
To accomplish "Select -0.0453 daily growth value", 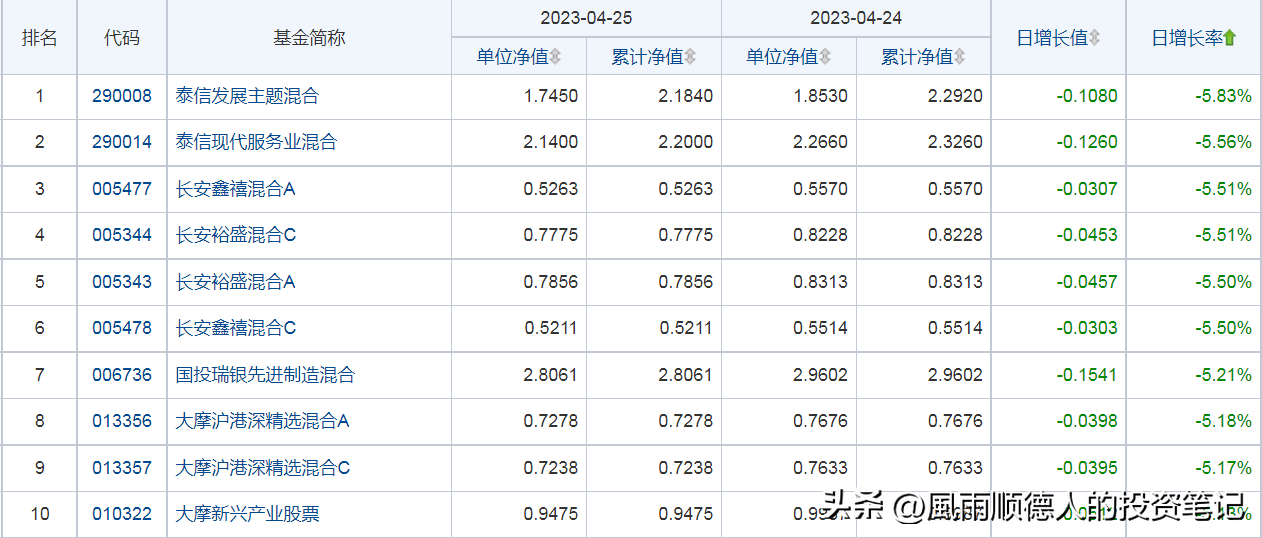I will coord(1087,236).
